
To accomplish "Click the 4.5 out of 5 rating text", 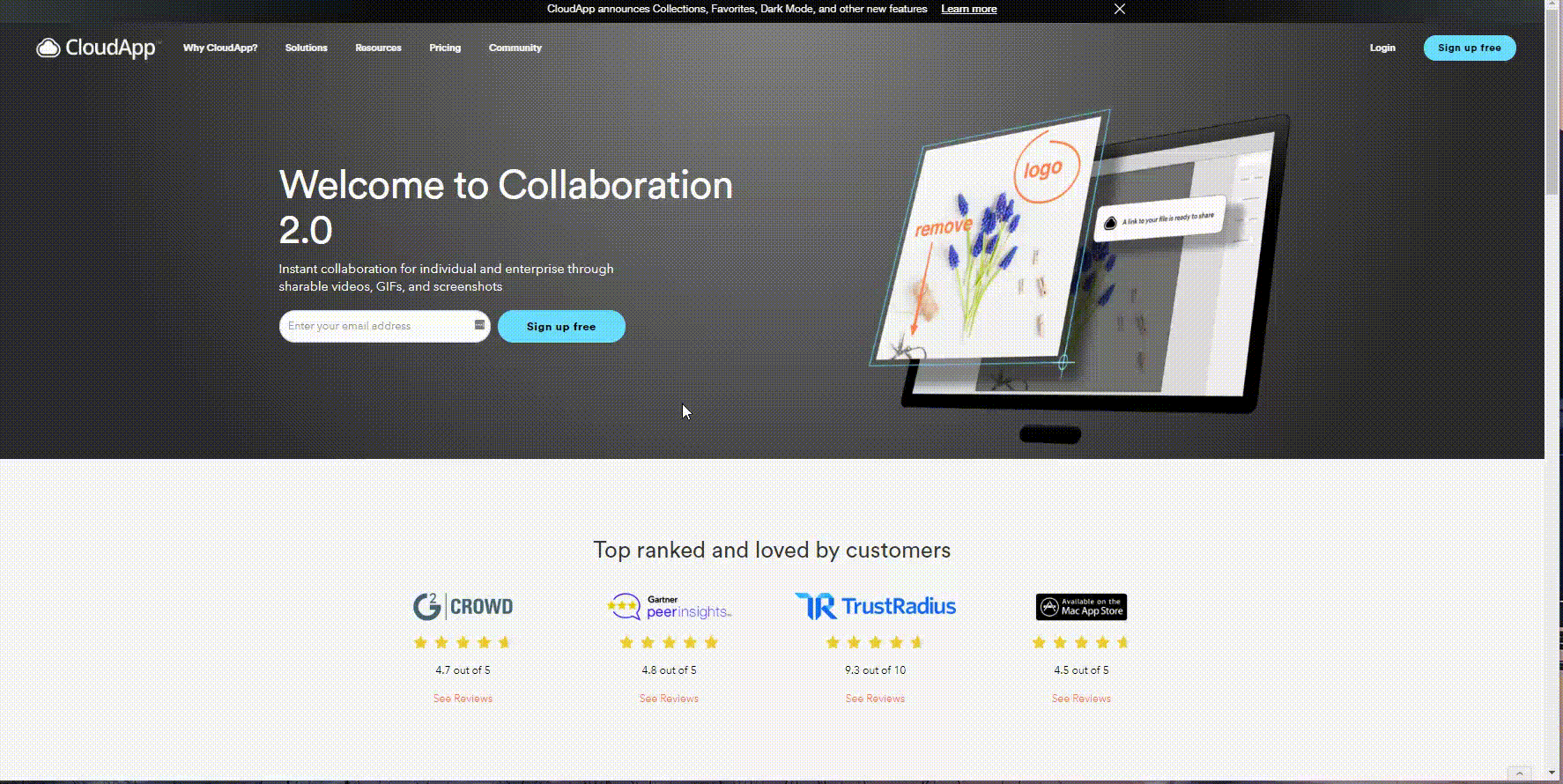I will tap(1081, 670).
